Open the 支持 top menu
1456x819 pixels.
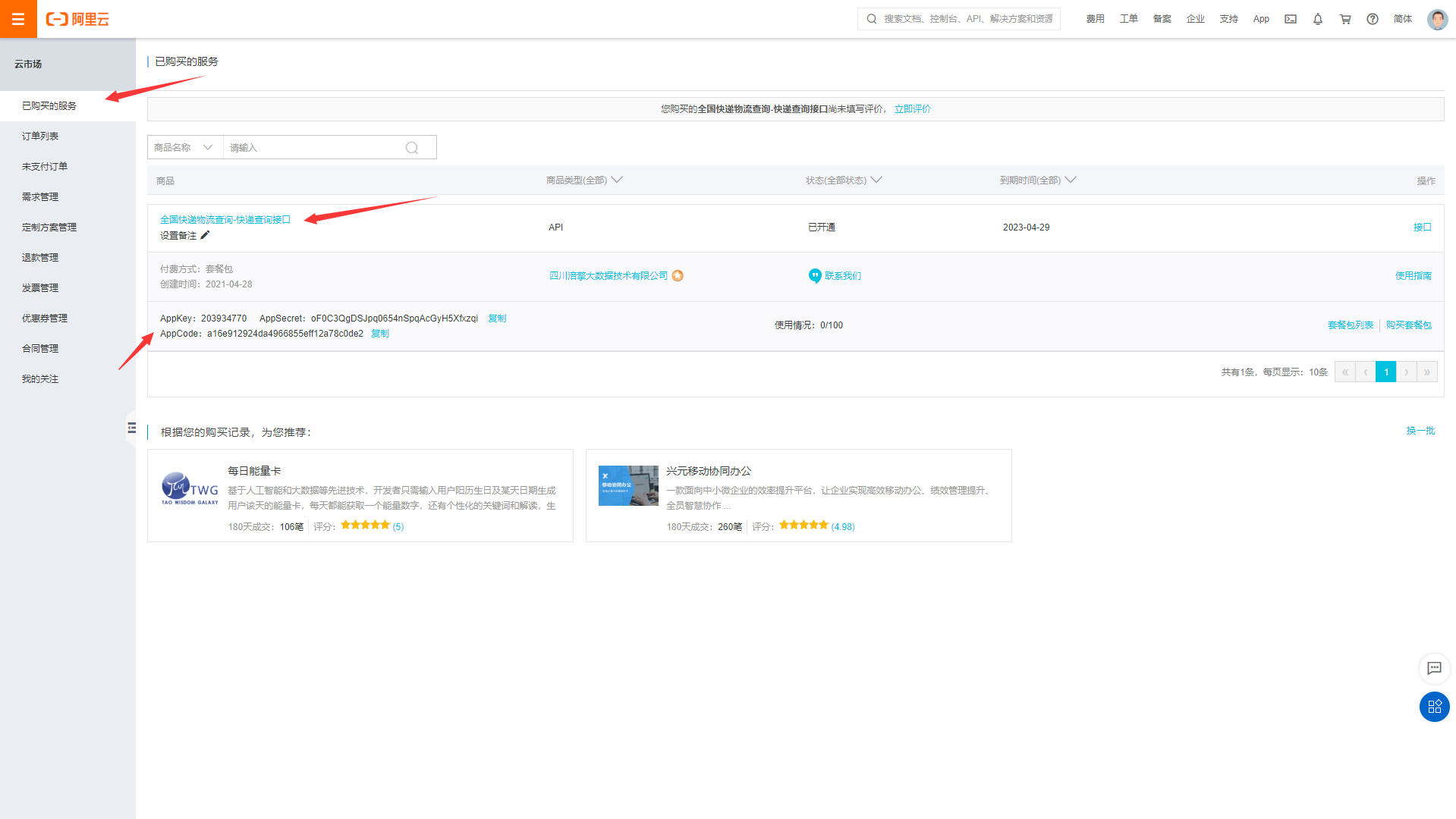tap(1228, 19)
